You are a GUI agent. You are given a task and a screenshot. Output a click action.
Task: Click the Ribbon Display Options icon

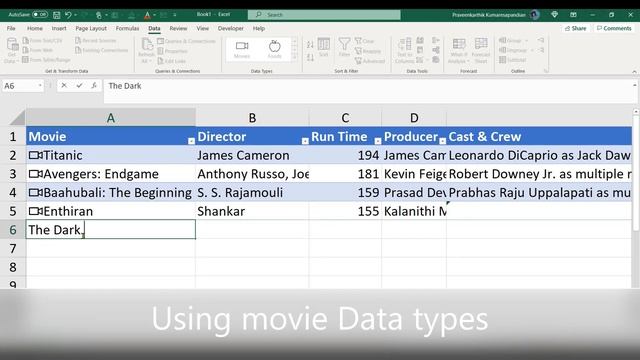[x=573, y=15]
